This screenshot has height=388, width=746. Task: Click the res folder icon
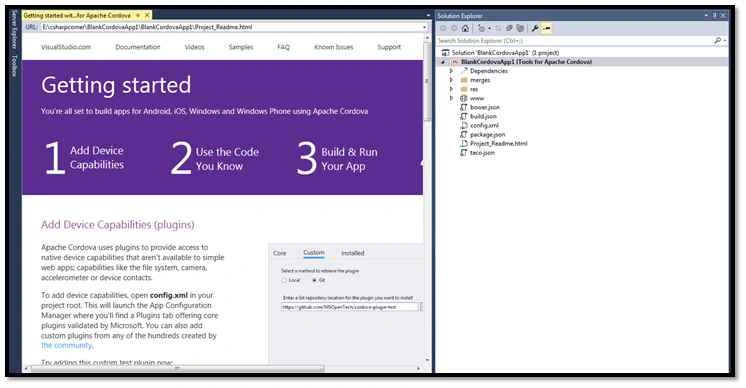click(464, 89)
